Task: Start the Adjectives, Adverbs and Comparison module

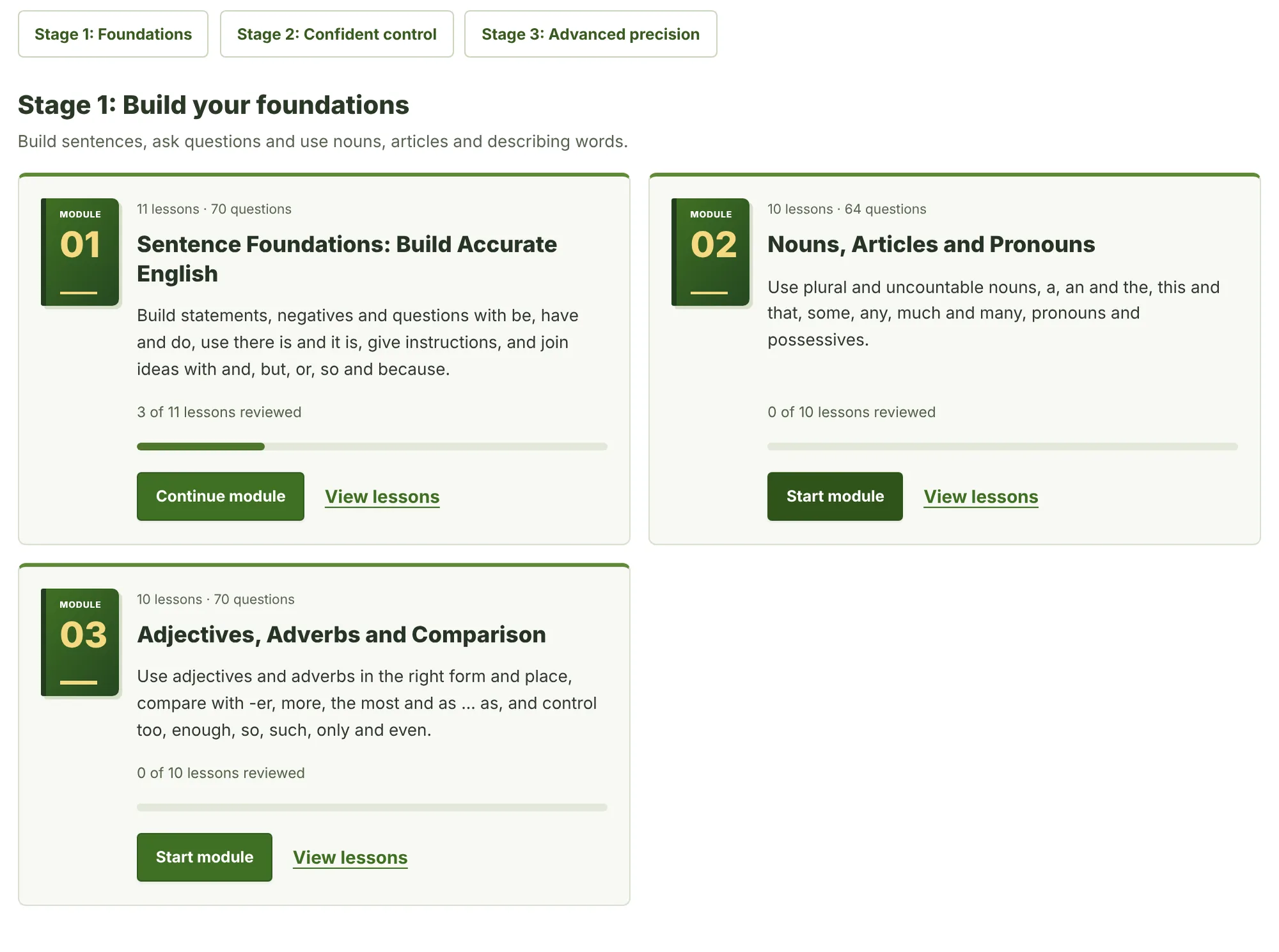Action: click(205, 857)
